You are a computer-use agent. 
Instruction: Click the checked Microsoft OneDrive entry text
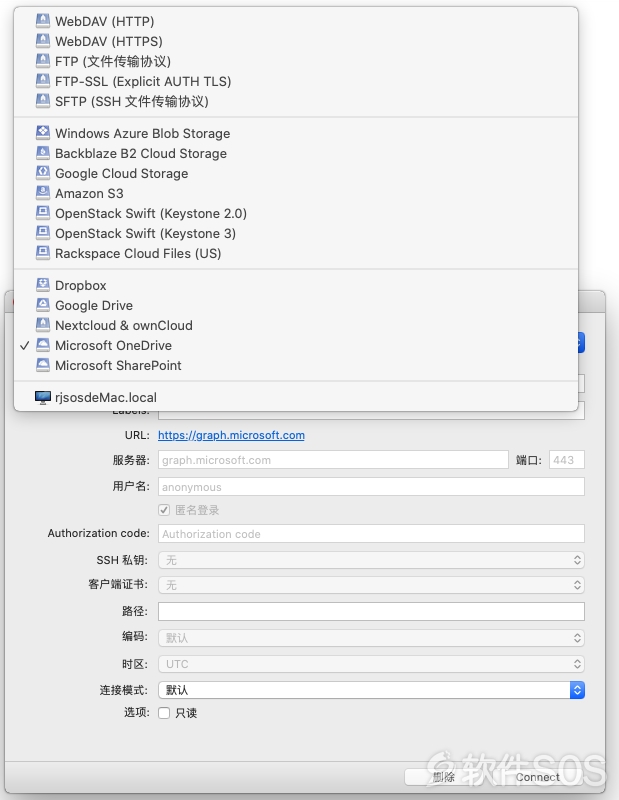click(x=113, y=345)
